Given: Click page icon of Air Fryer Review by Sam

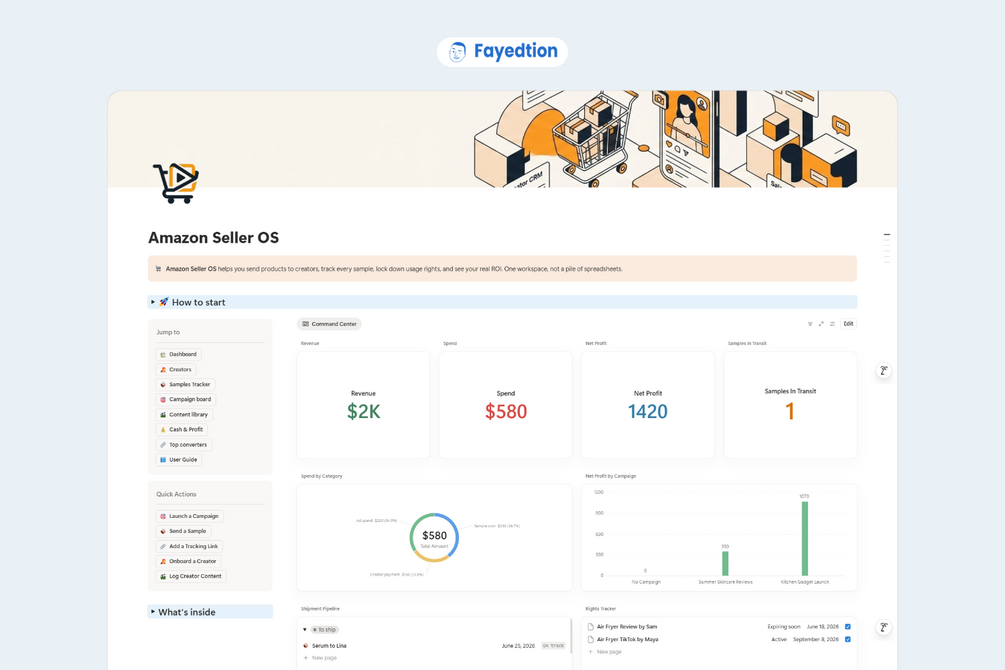Looking at the screenshot, I should pyautogui.click(x=590, y=627).
